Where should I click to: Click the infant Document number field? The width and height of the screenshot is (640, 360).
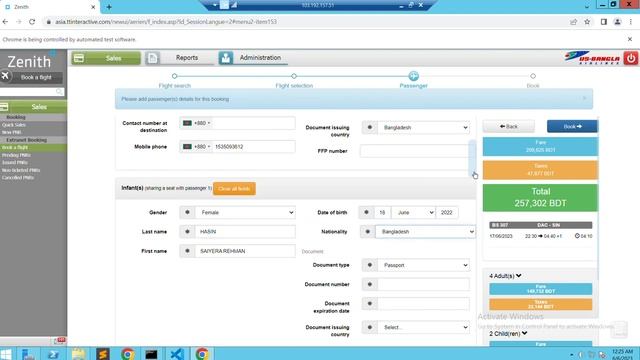tap(423, 284)
